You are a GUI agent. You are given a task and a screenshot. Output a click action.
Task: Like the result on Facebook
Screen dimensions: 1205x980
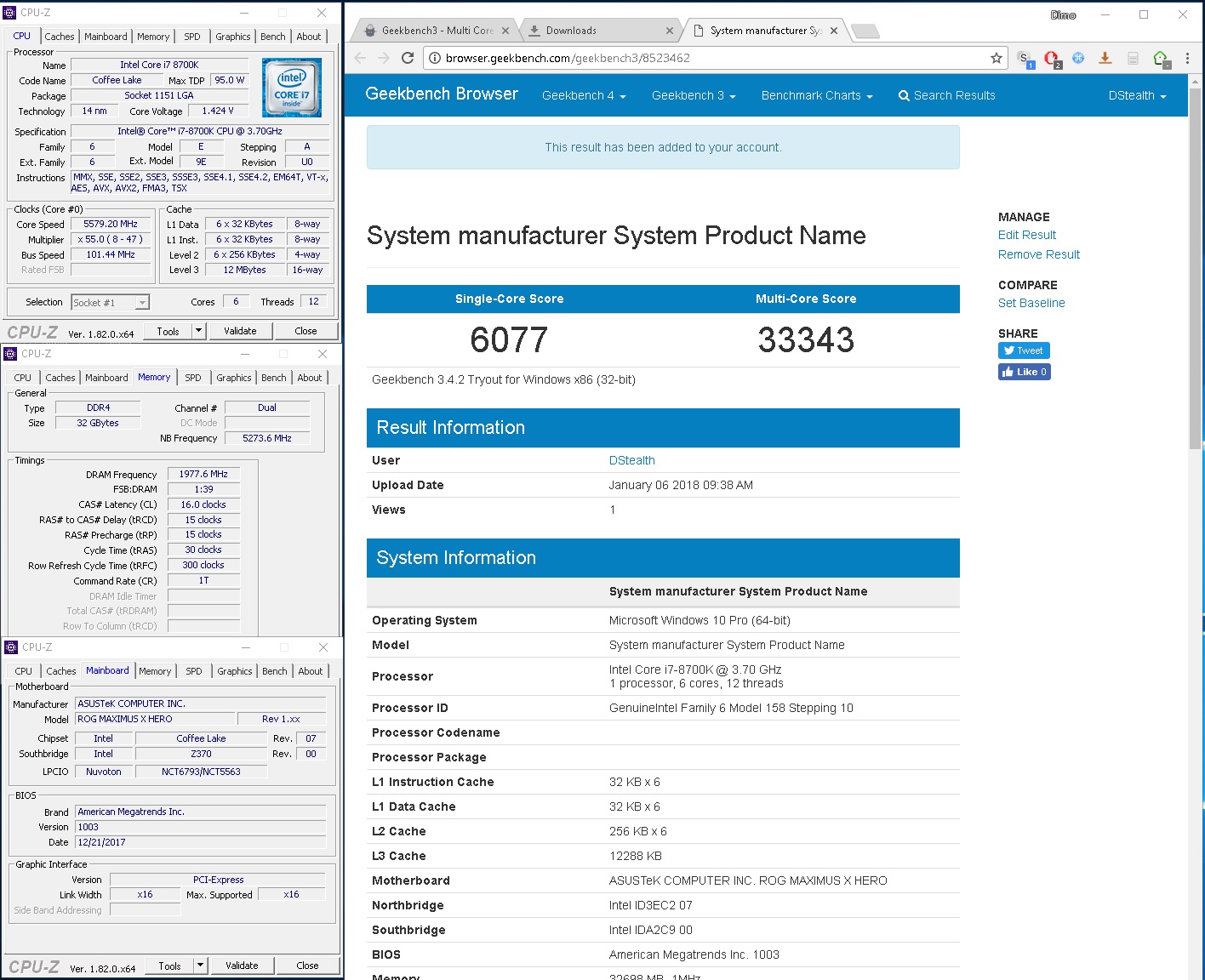pyautogui.click(x=1024, y=372)
